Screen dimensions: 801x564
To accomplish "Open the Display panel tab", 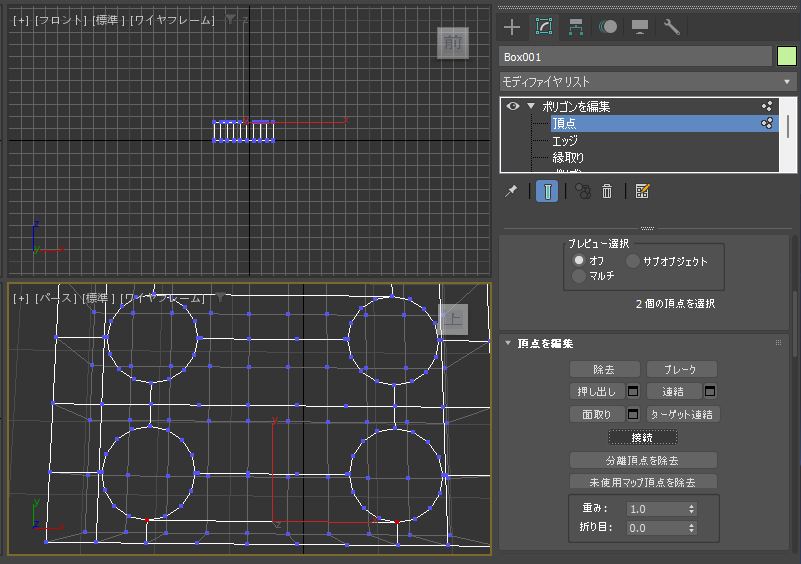I will pos(640,27).
